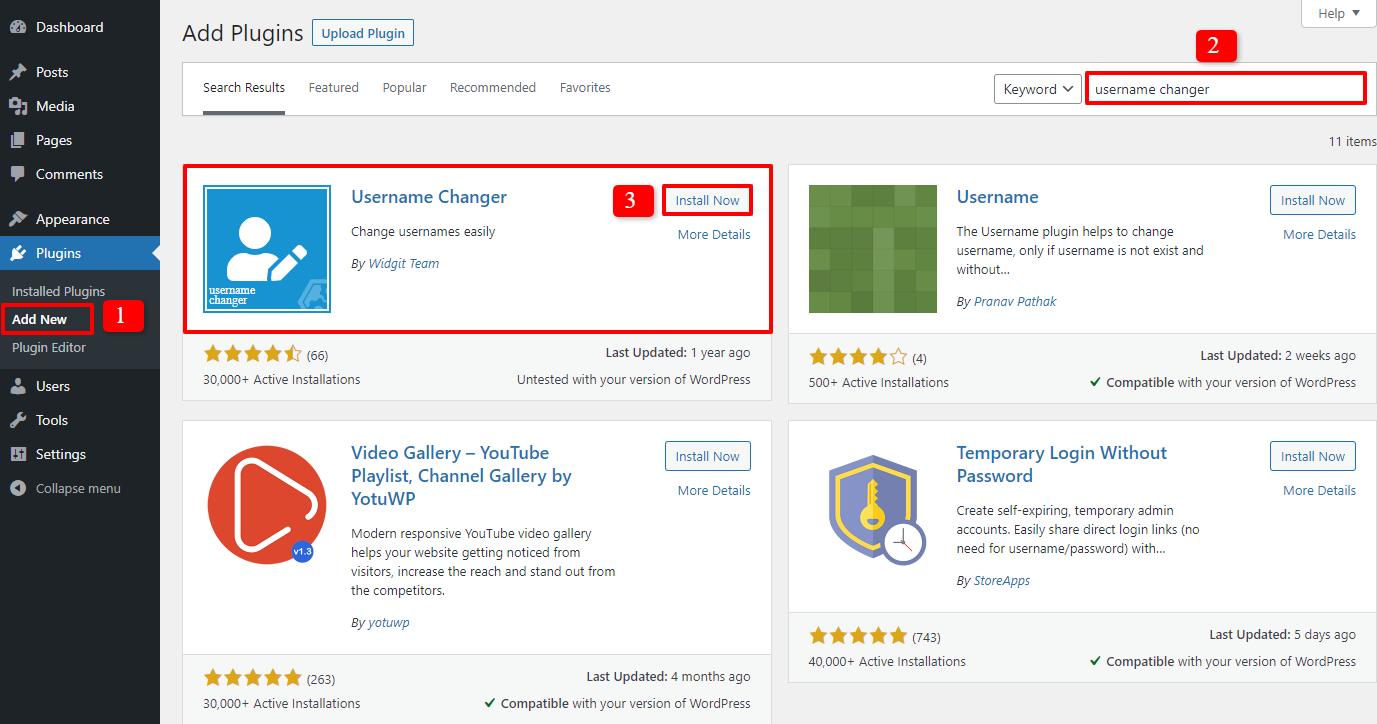Open Plugin Editor submenu item
The image size is (1377, 724).
[x=49, y=347]
